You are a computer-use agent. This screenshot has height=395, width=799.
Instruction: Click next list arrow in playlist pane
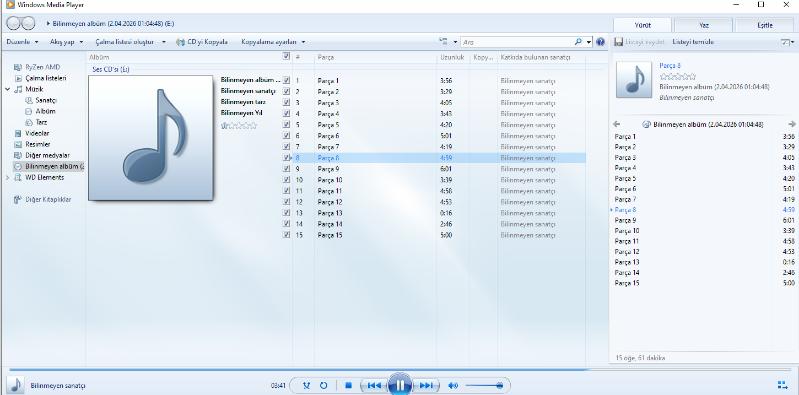(791, 124)
